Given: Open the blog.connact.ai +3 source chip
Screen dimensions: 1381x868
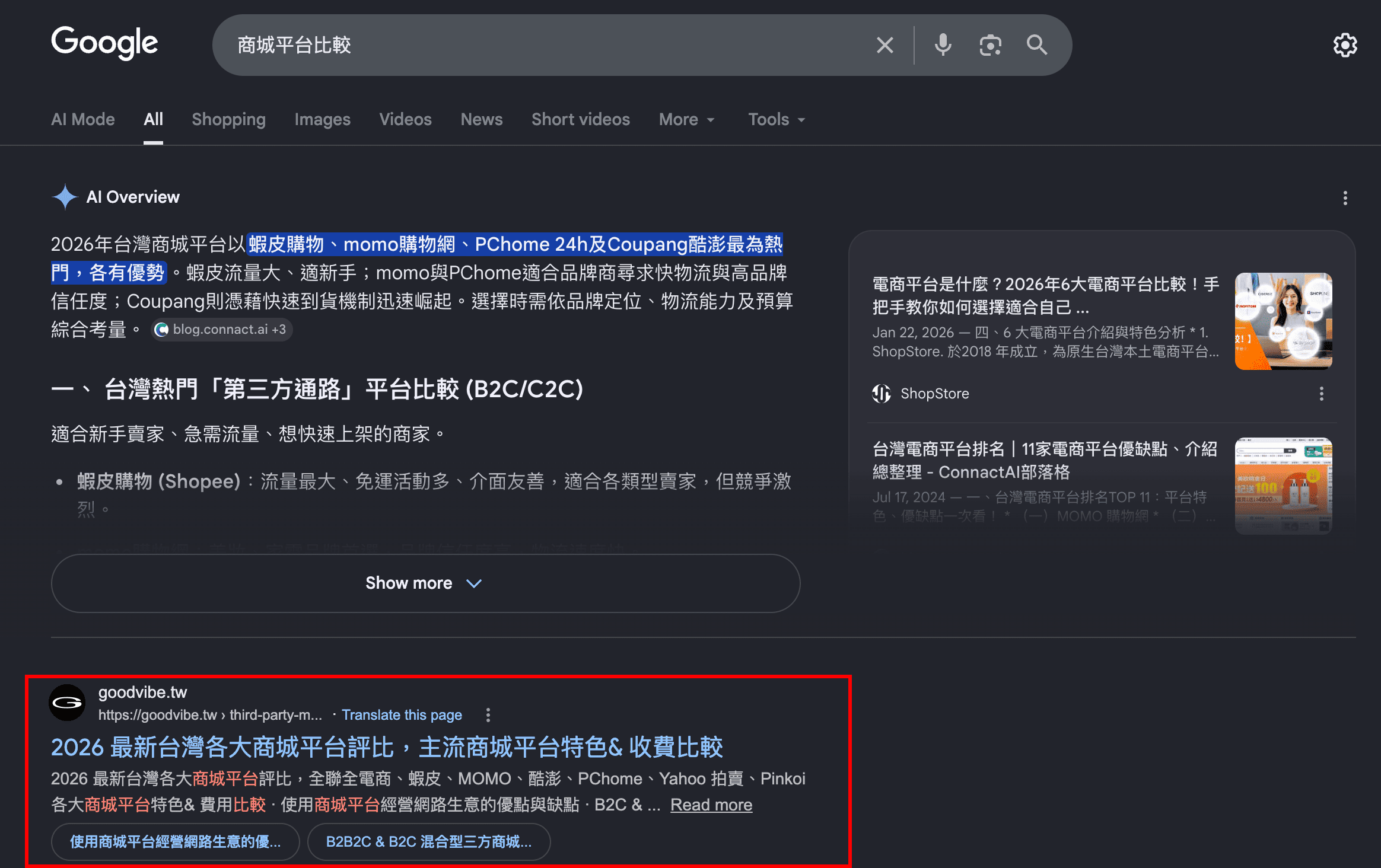Looking at the screenshot, I should (x=221, y=330).
